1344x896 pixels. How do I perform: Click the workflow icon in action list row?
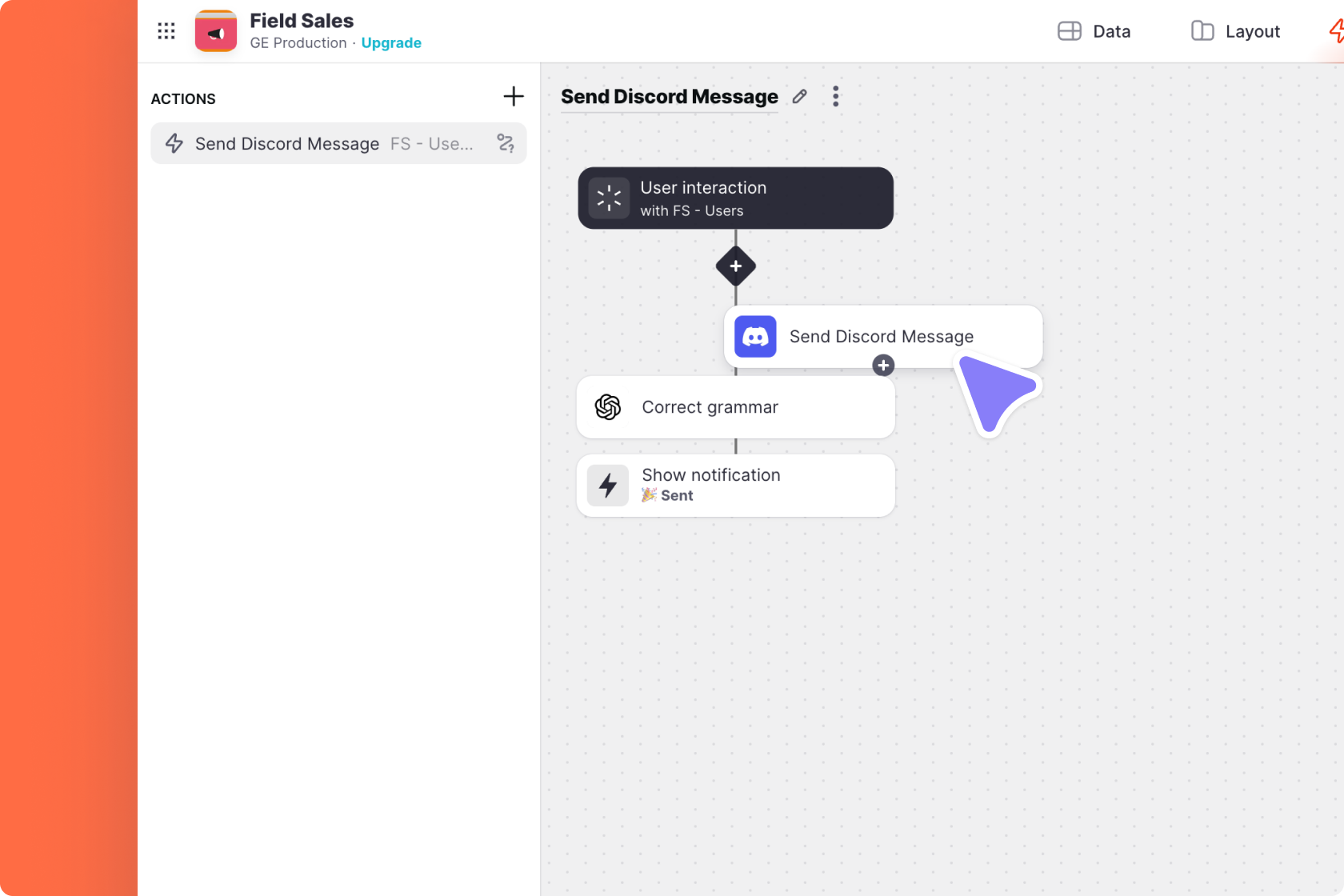(505, 143)
